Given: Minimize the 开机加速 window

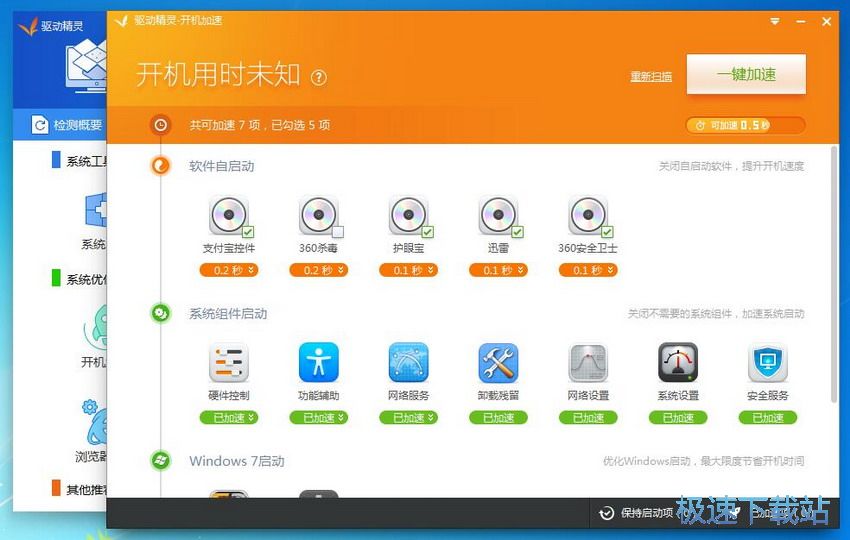Looking at the screenshot, I should click(x=801, y=22).
